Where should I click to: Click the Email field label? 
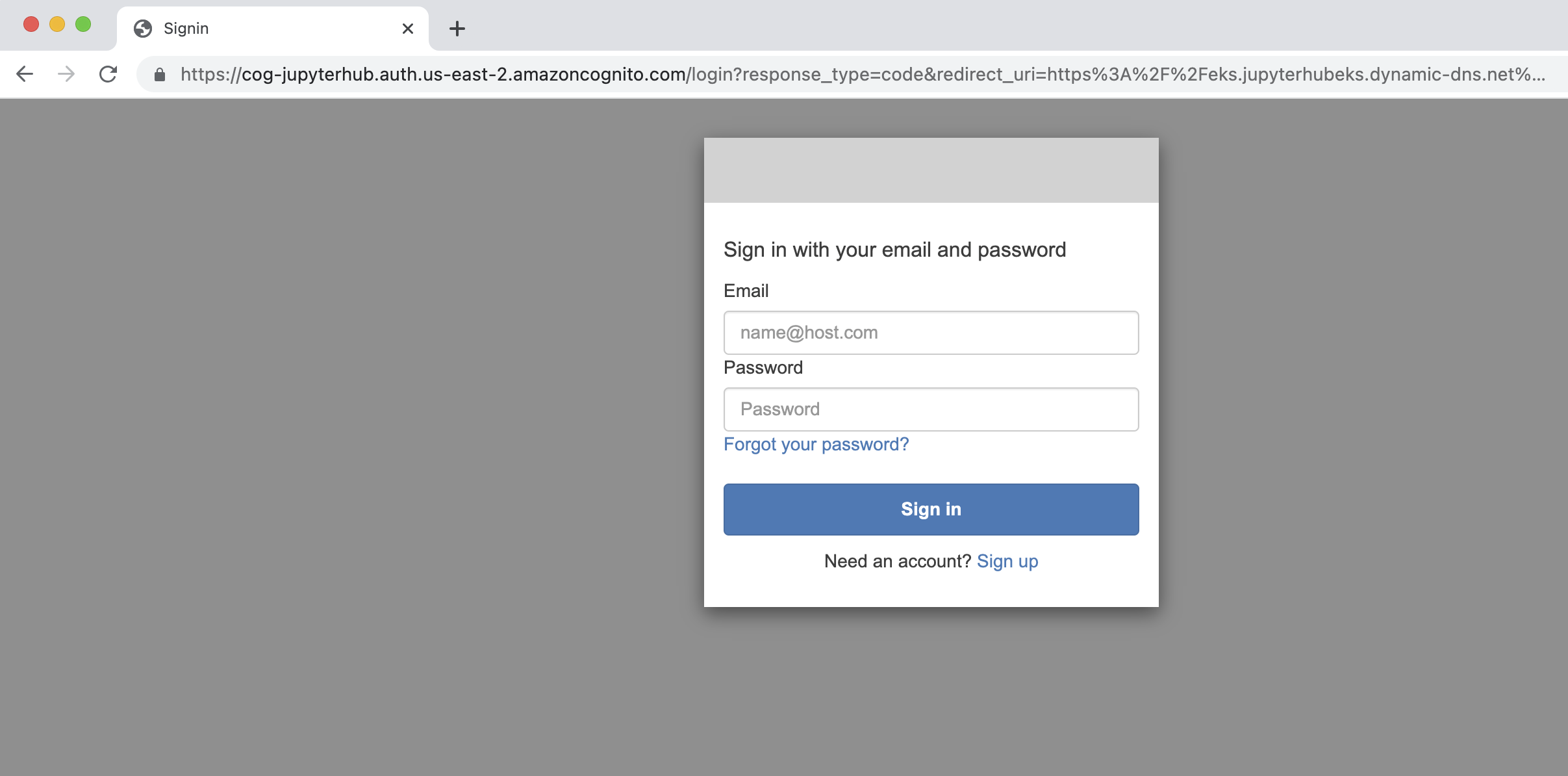click(x=746, y=291)
